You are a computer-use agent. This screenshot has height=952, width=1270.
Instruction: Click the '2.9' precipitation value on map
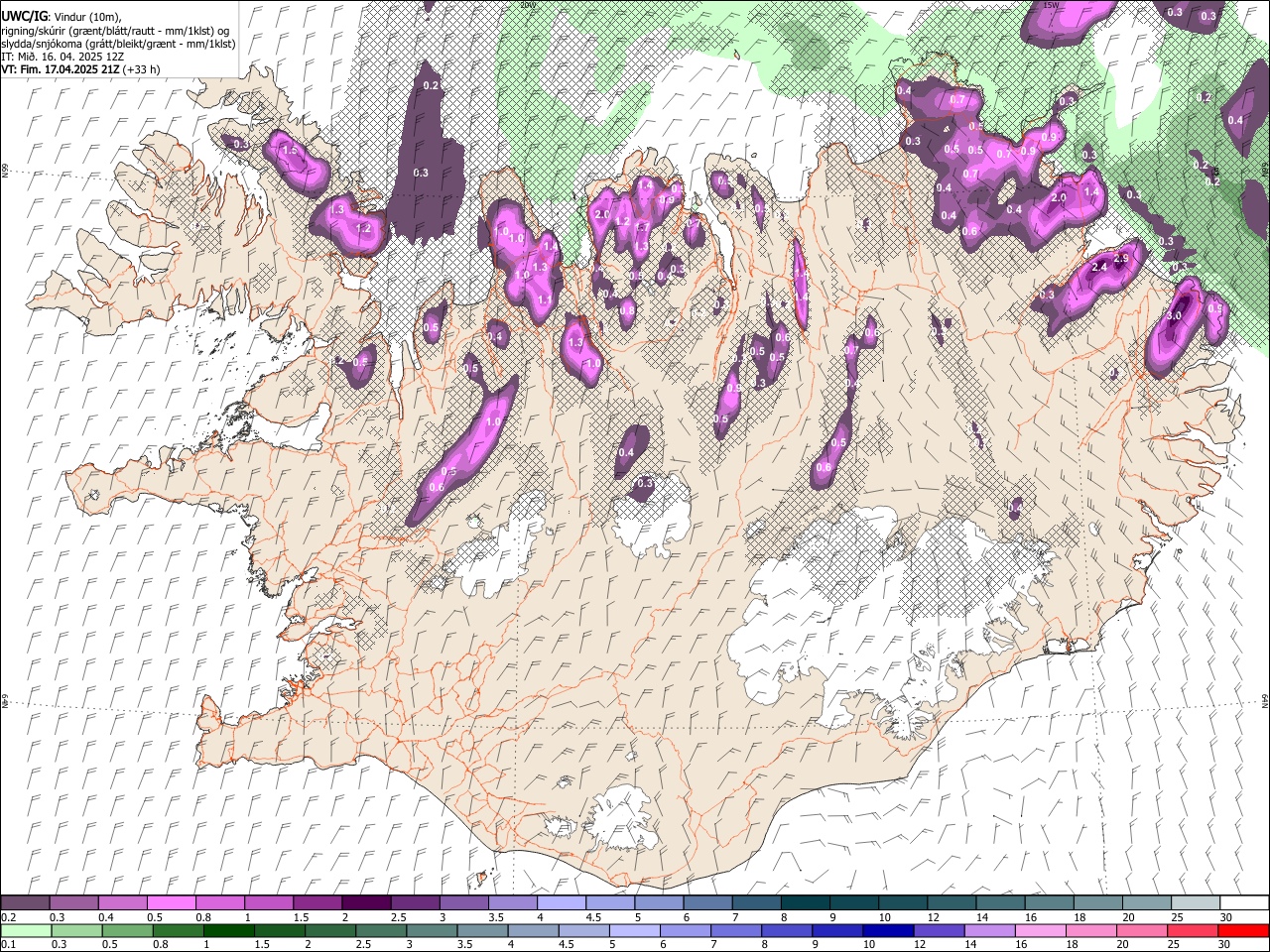point(1121,259)
